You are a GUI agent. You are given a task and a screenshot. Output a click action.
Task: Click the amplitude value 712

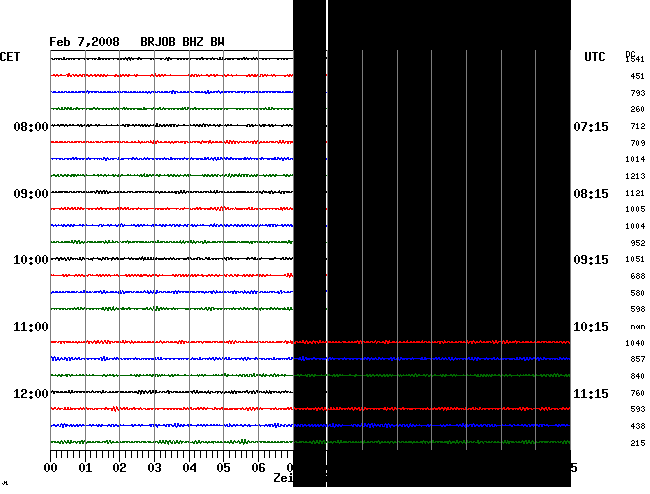(x=638, y=126)
